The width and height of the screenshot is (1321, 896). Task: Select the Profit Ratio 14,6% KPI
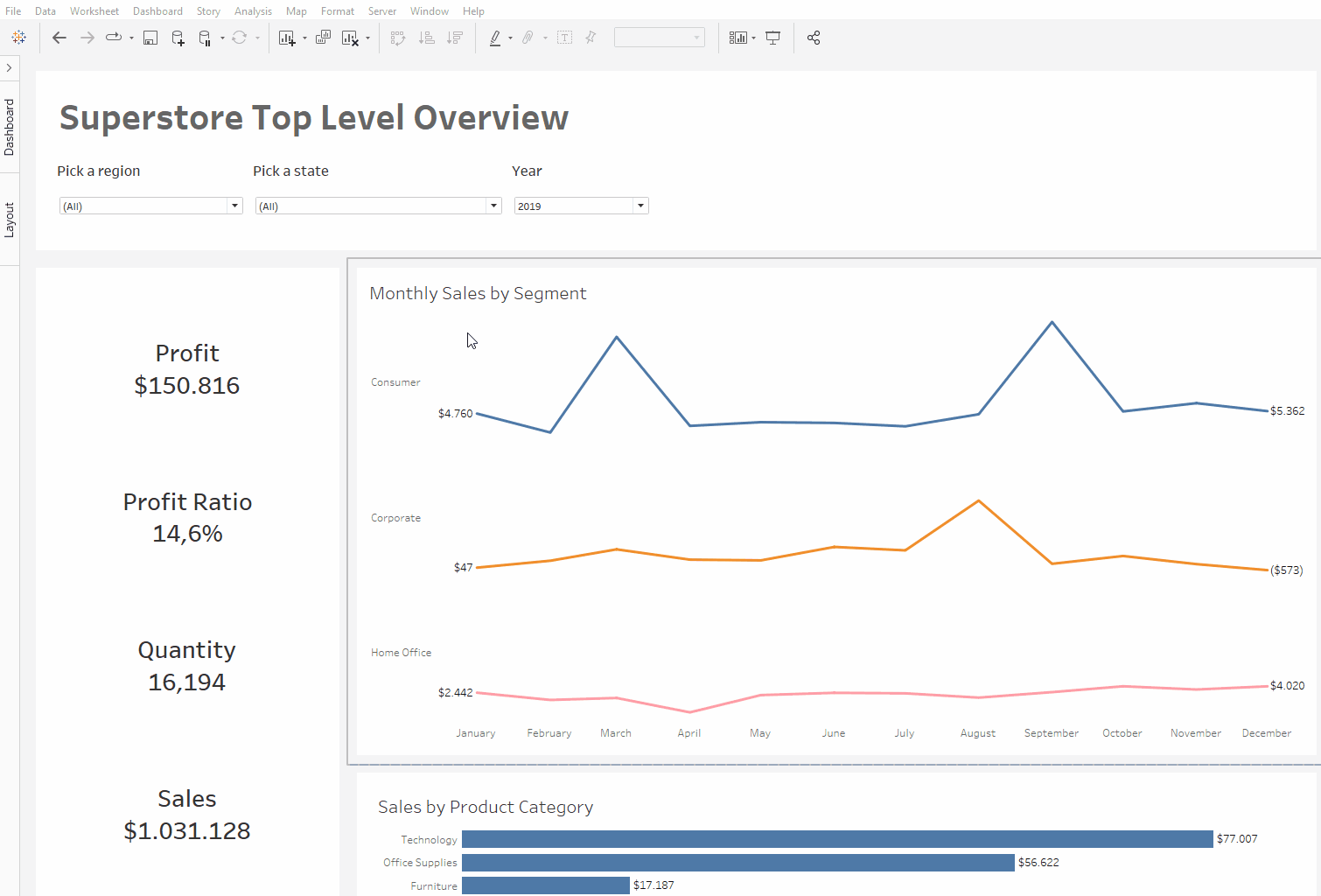[187, 517]
